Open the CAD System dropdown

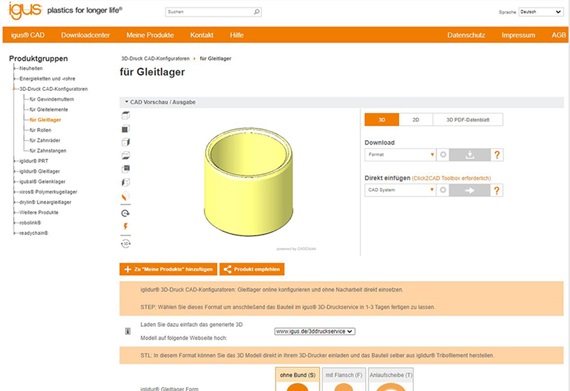point(400,190)
